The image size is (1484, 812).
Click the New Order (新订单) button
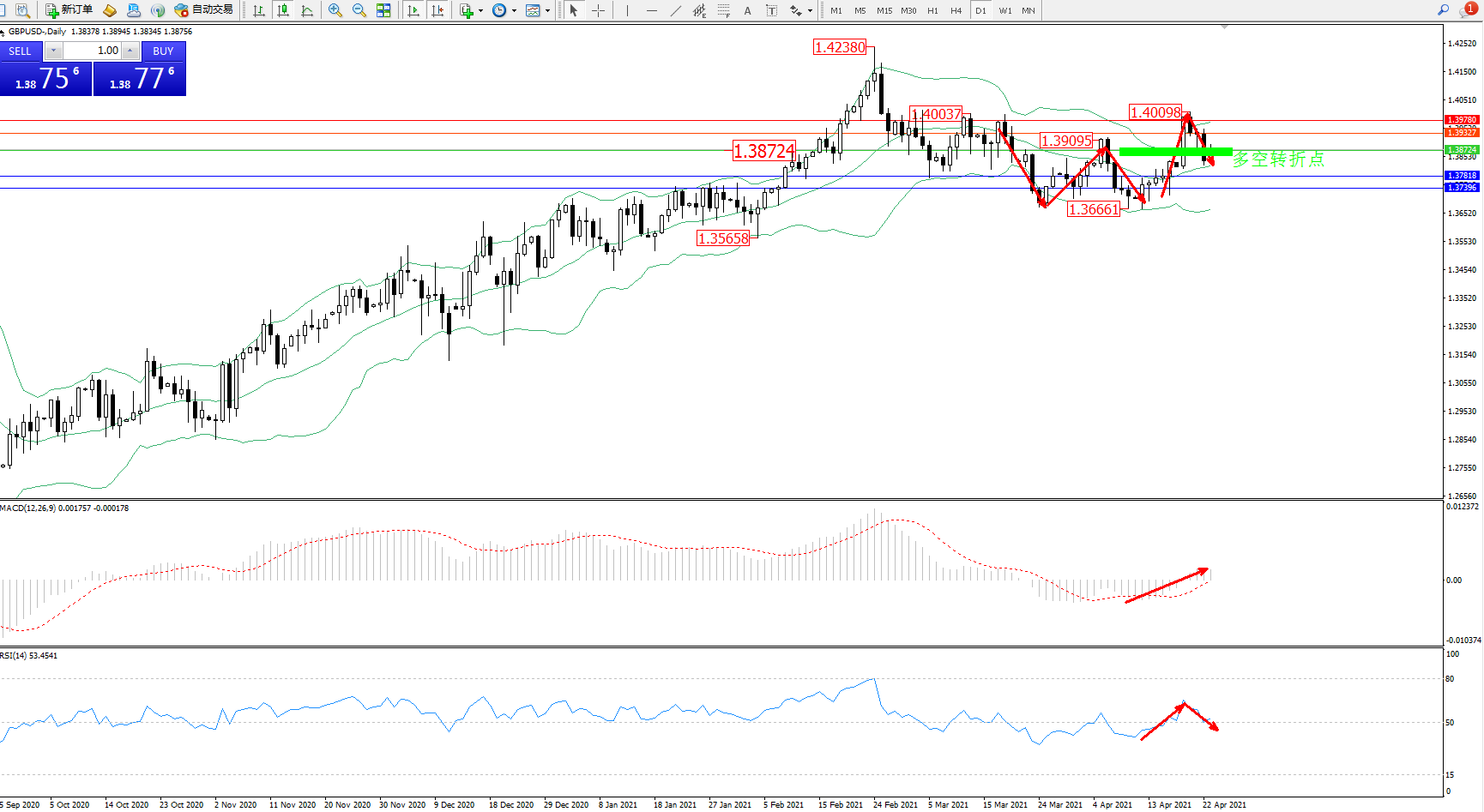coord(69,10)
